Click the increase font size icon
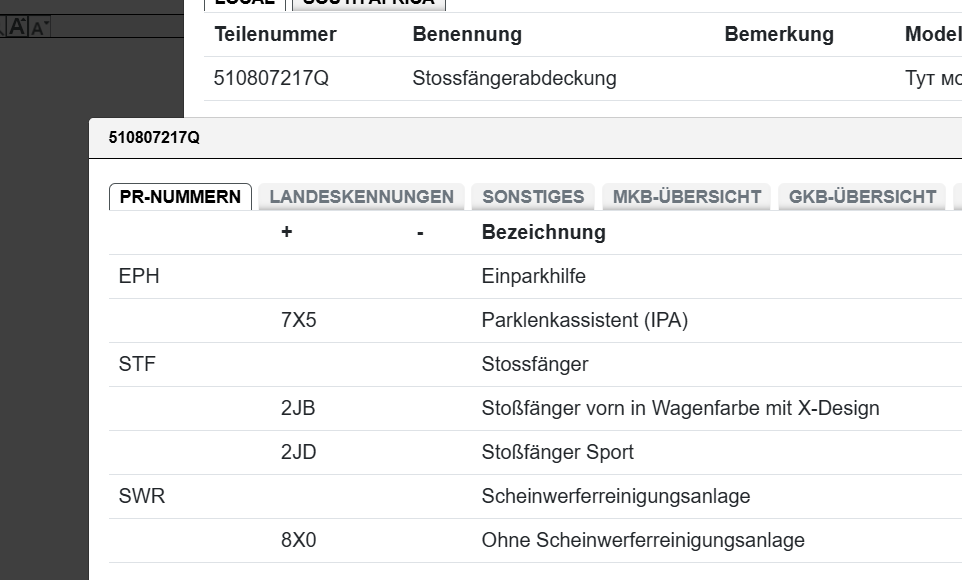The image size is (962, 580). point(18,27)
